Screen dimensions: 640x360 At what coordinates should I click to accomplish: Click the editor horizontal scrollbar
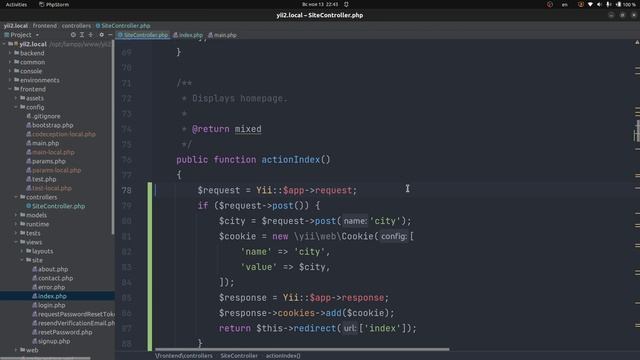click(x=302, y=349)
